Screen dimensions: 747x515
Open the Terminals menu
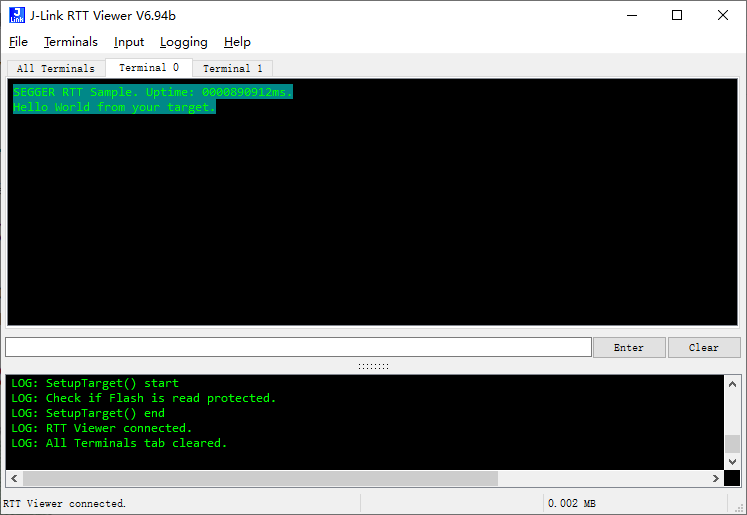[x=71, y=42]
